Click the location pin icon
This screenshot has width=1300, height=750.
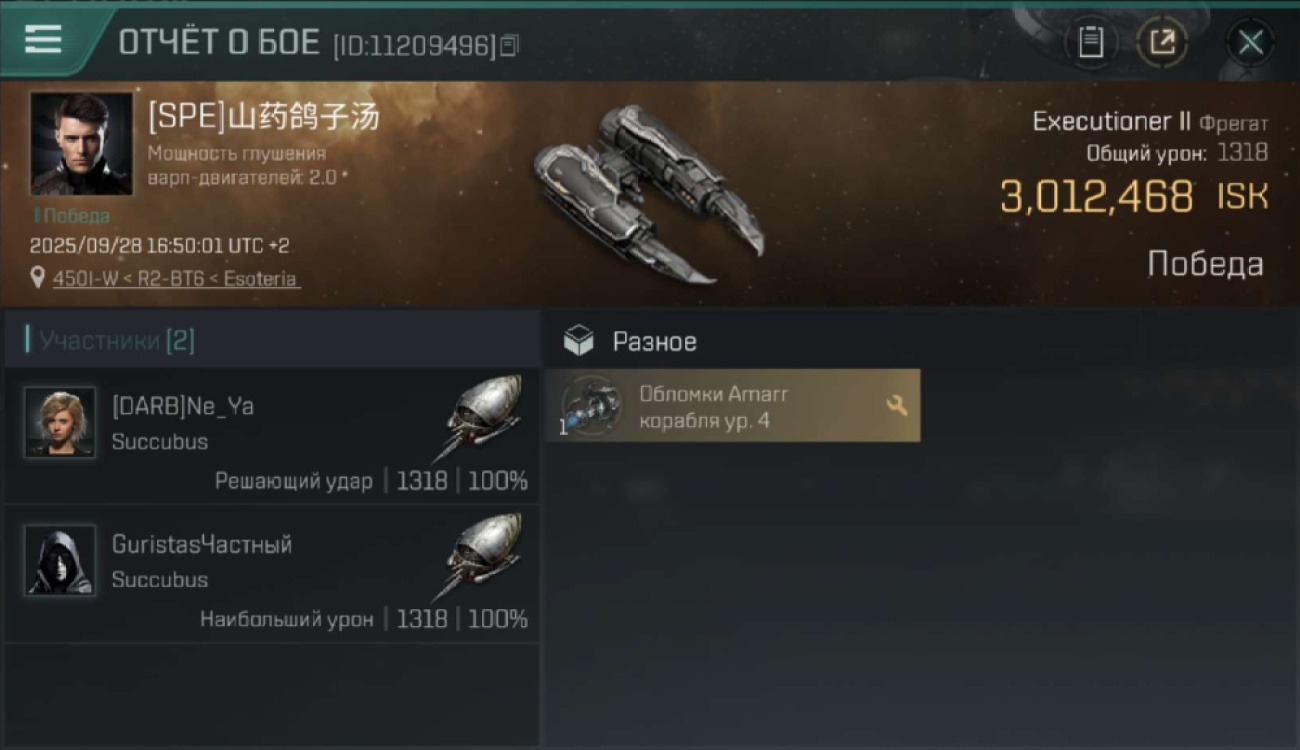[38, 278]
